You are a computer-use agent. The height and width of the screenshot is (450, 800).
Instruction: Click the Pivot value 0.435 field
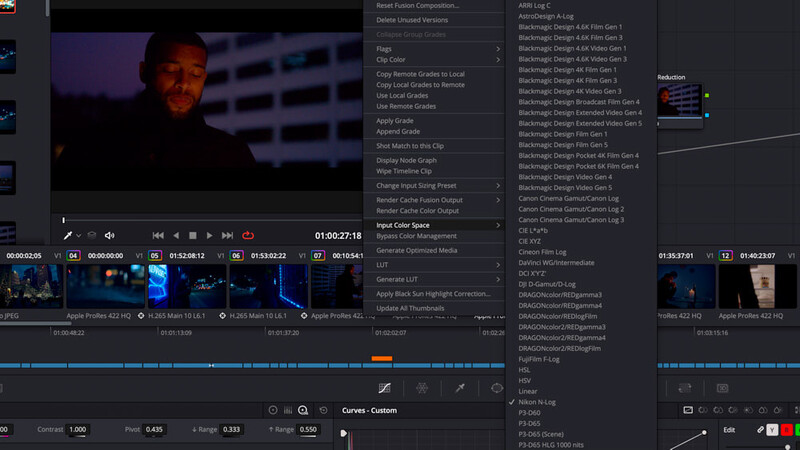coord(154,430)
